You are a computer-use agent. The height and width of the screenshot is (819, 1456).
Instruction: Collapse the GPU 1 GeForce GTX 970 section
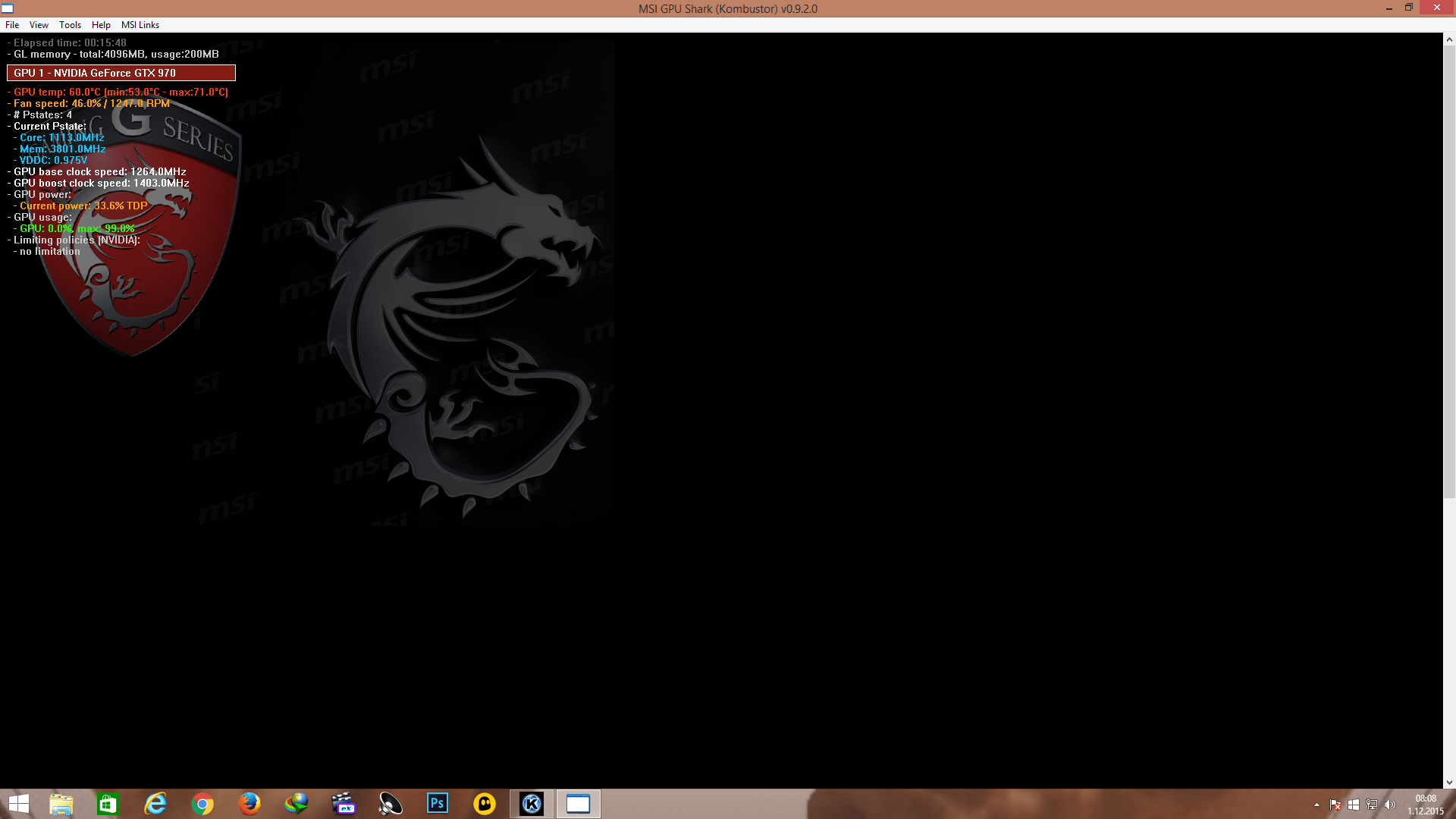pos(121,73)
